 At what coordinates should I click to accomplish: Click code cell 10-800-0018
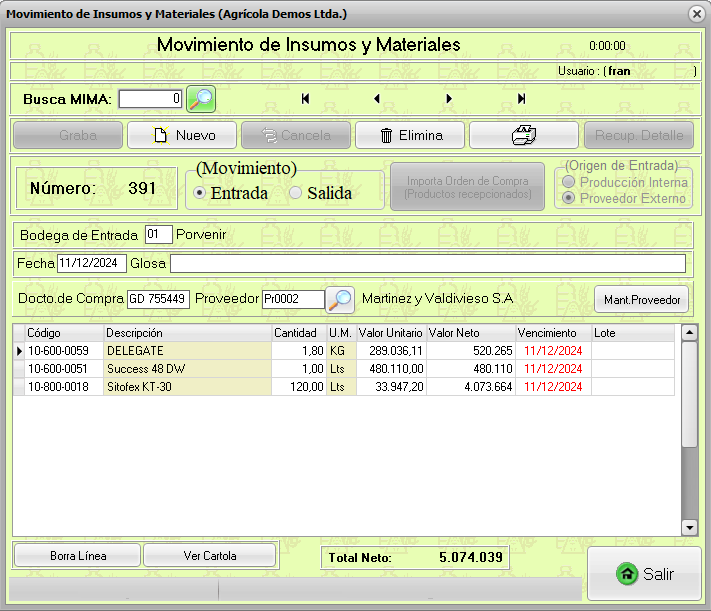coord(64,387)
